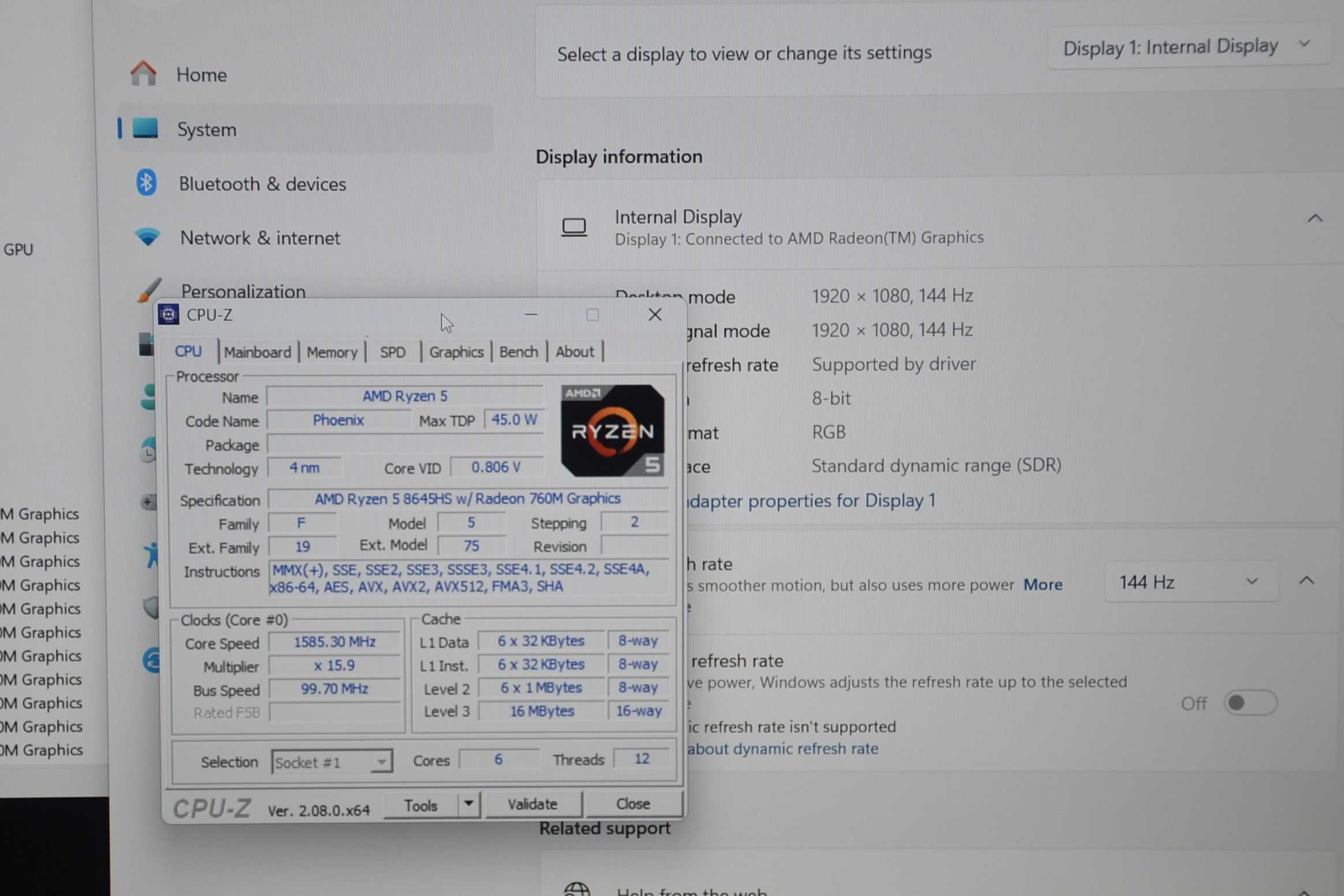Click the Specification text field
This screenshot has height=896, width=1344.
(x=467, y=498)
